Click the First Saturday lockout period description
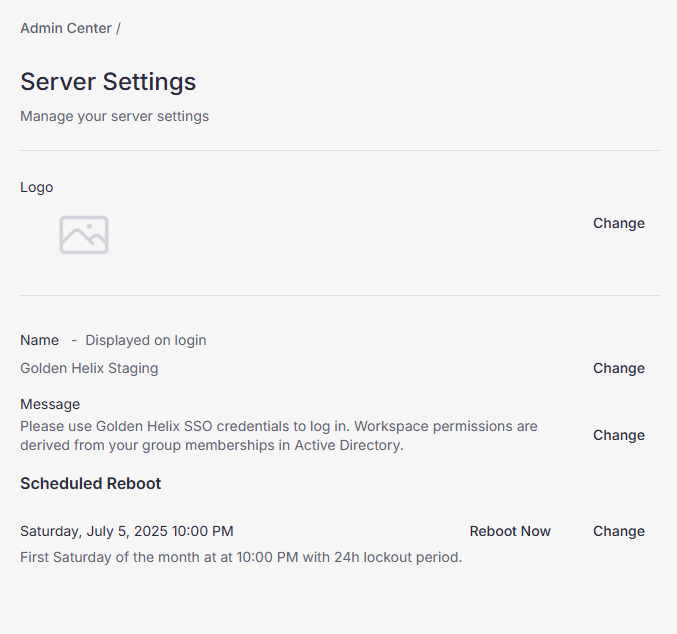The height and width of the screenshot is (634, 677). pos(241,557)
